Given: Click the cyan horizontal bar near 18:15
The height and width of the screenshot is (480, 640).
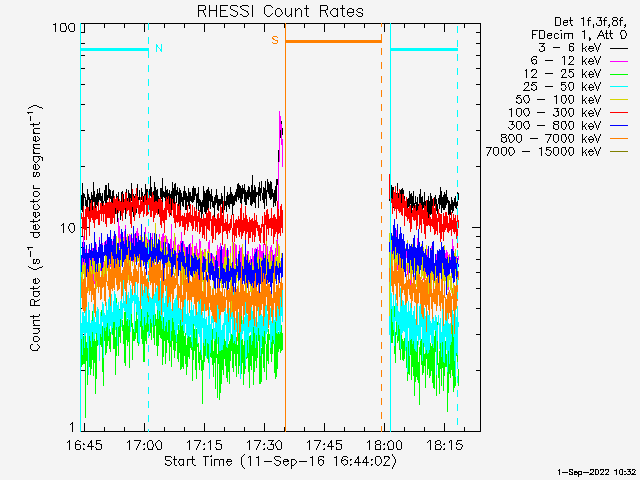Looking at the screenshot, I should click(424, 50).
